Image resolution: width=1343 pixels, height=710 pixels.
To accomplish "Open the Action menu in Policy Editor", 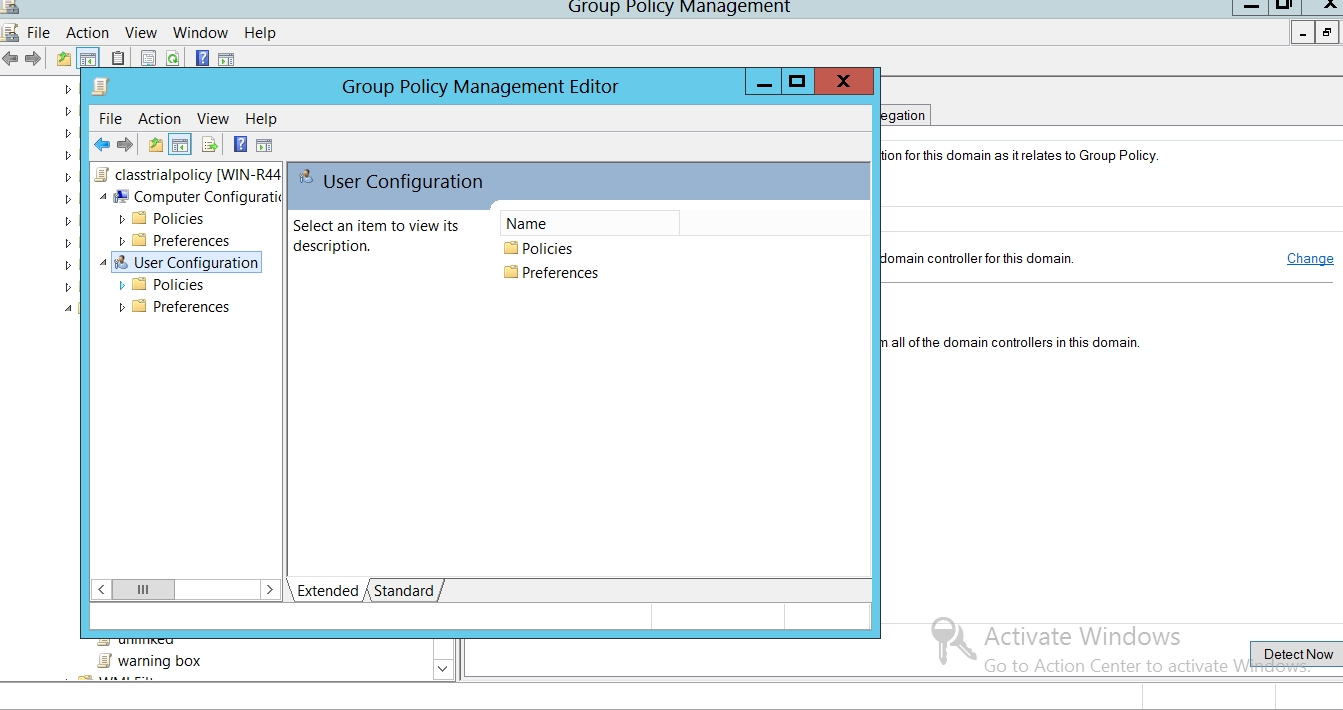I will (x=159, y=118).
